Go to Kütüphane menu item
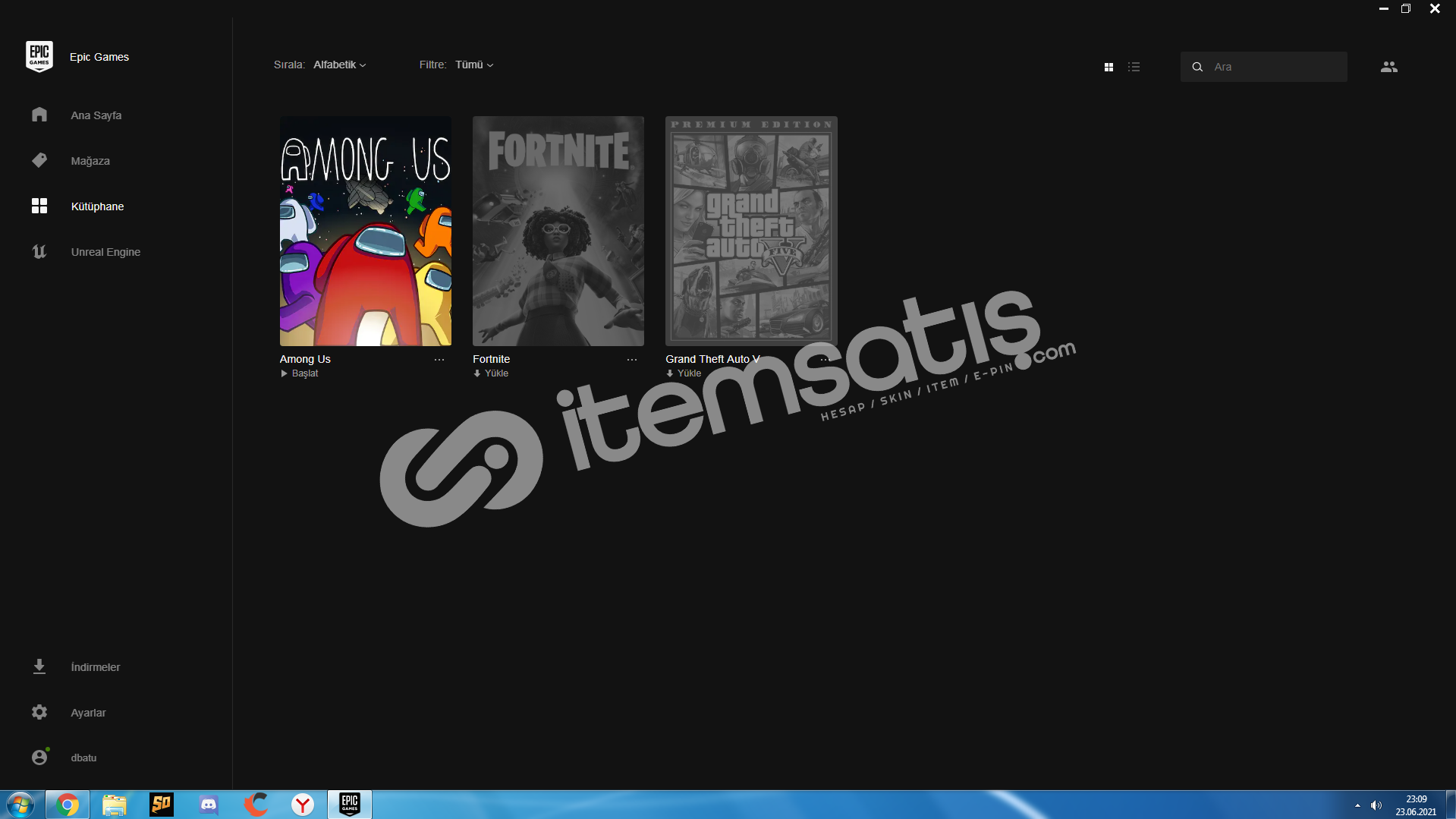Image resolution: width=1456 pixels, height=819 pixels. (x=97, y=206)
